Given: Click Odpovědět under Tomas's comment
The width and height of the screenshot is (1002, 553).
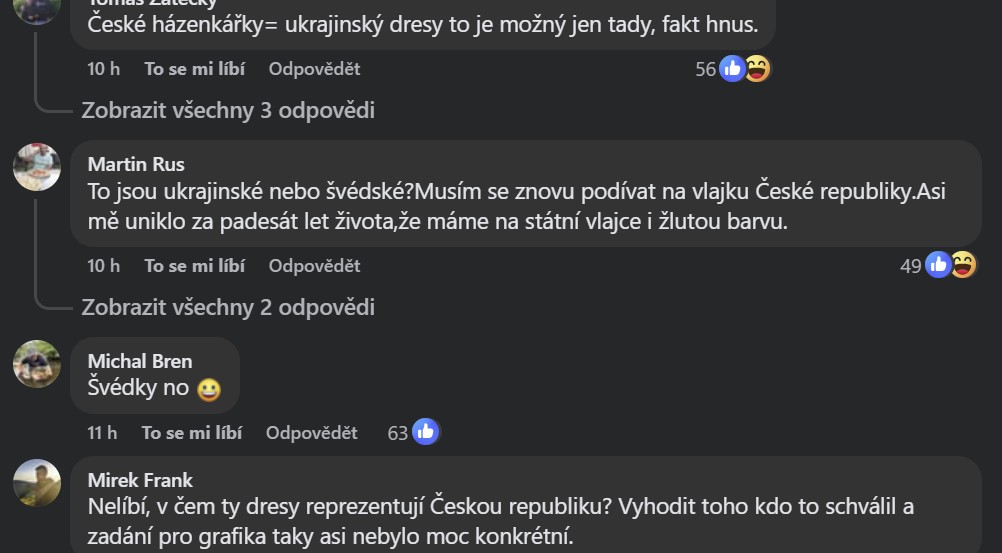Looking at the screenshot, I should click(314, 69).
